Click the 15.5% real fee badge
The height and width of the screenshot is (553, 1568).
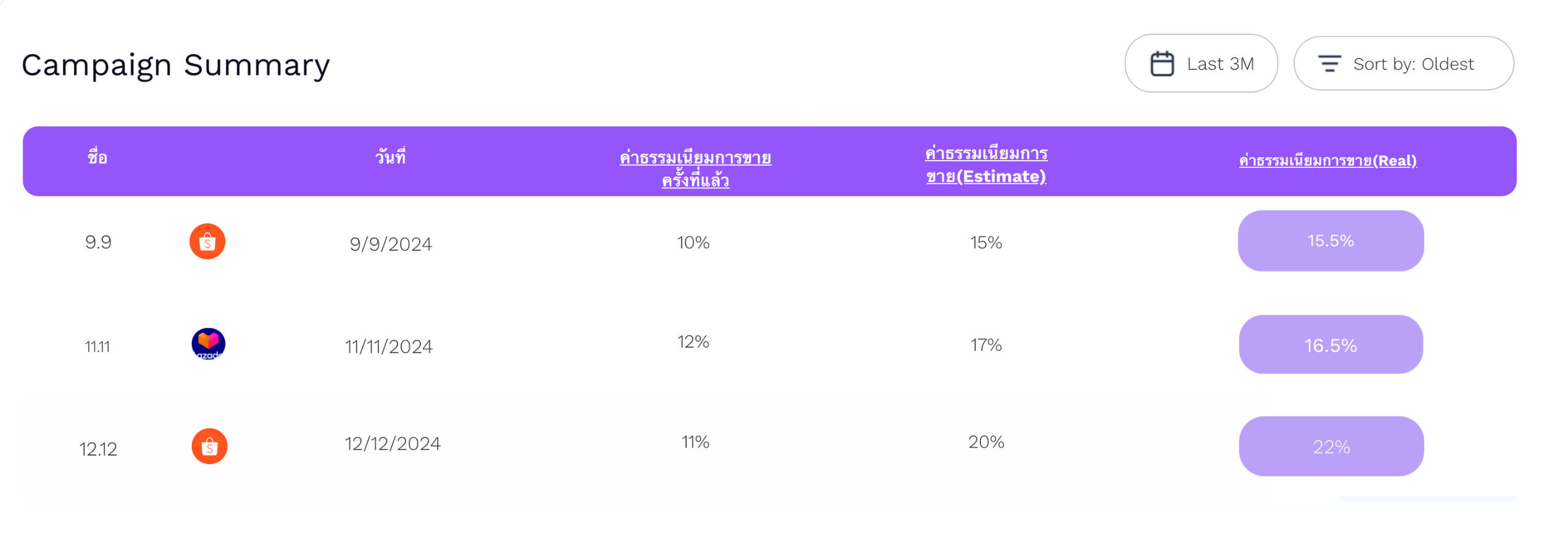(x=1330, y=241)
